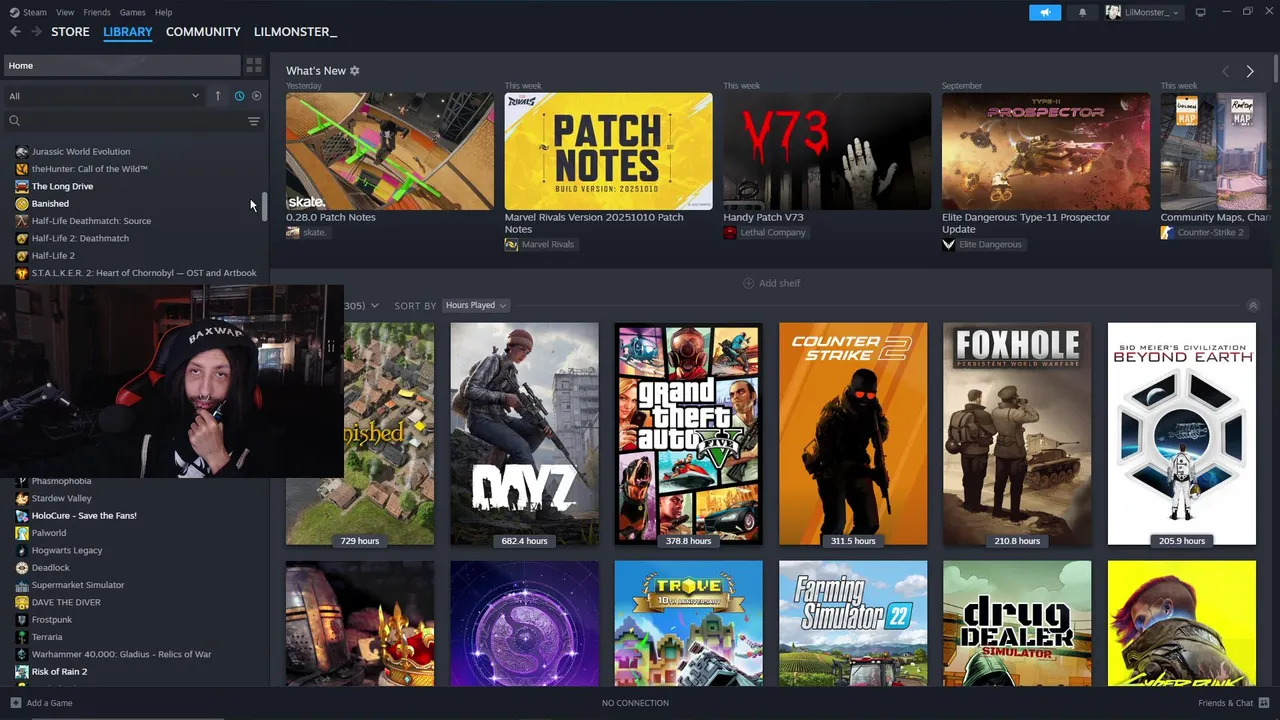Open the All collections dropdown

click(104, 96)
